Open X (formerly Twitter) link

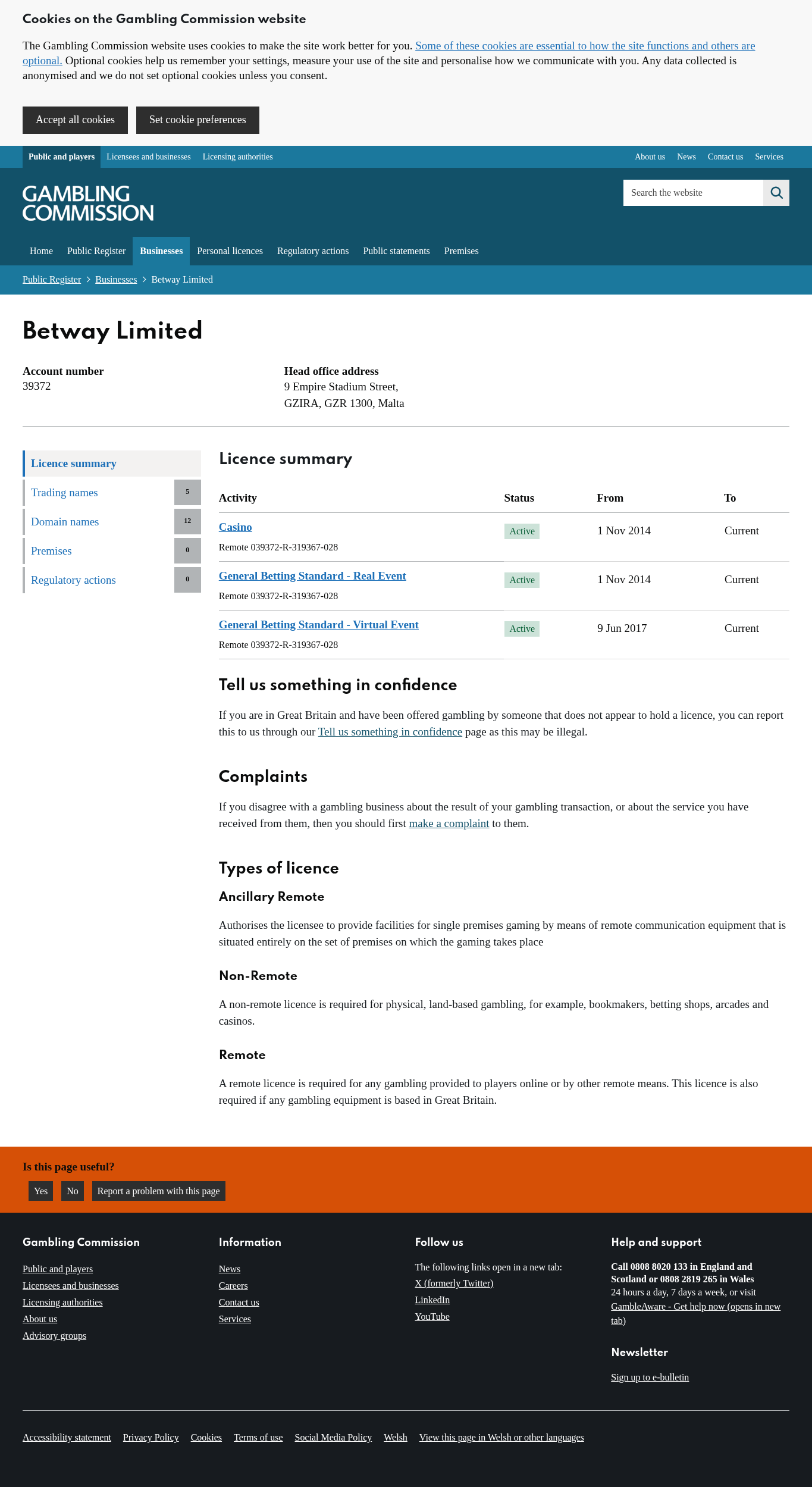(454, 1283)
